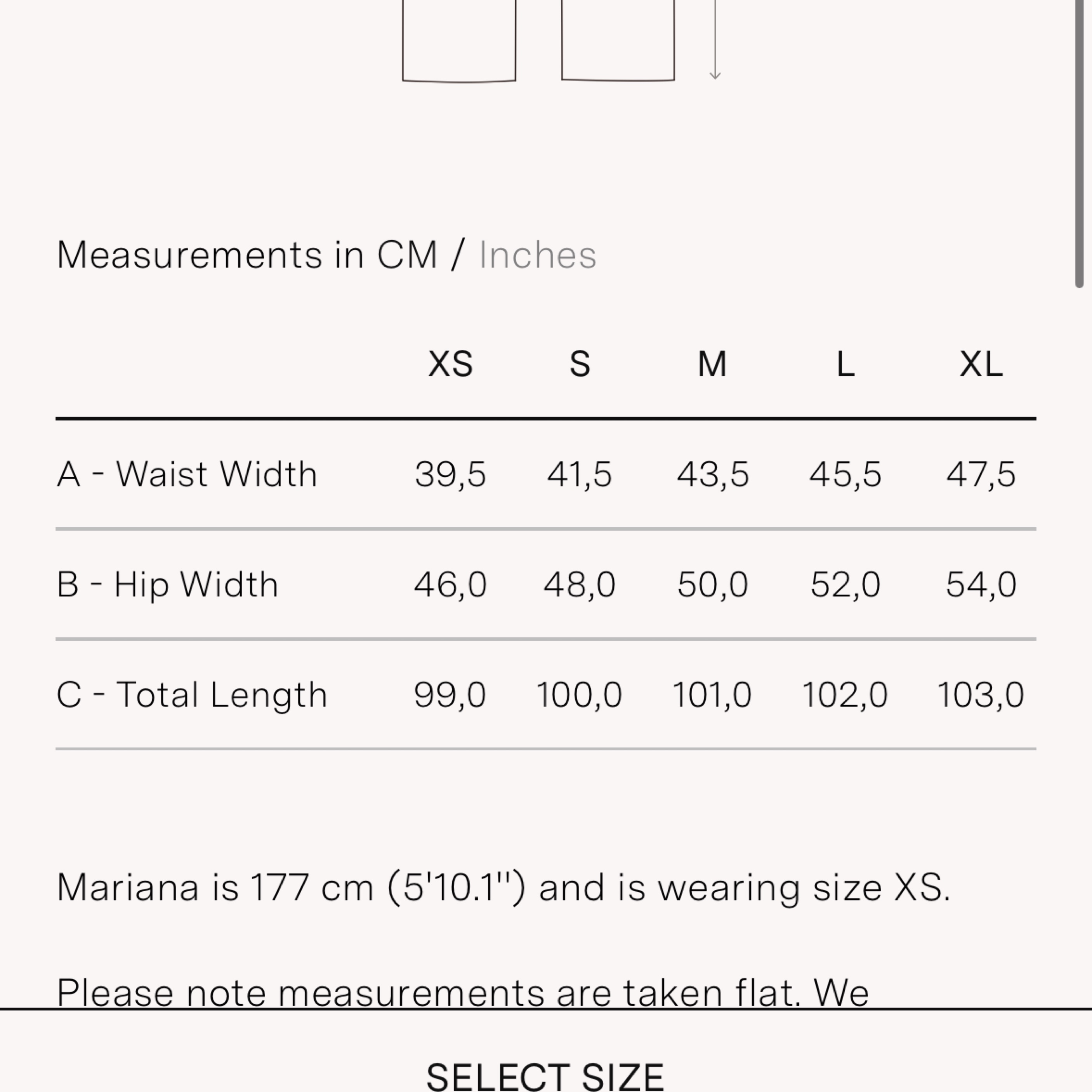Image resolution: width=1092 pixels, height=1092 pixels.
Task: Click the left garment outline diagram
Action: coord(458,40)
